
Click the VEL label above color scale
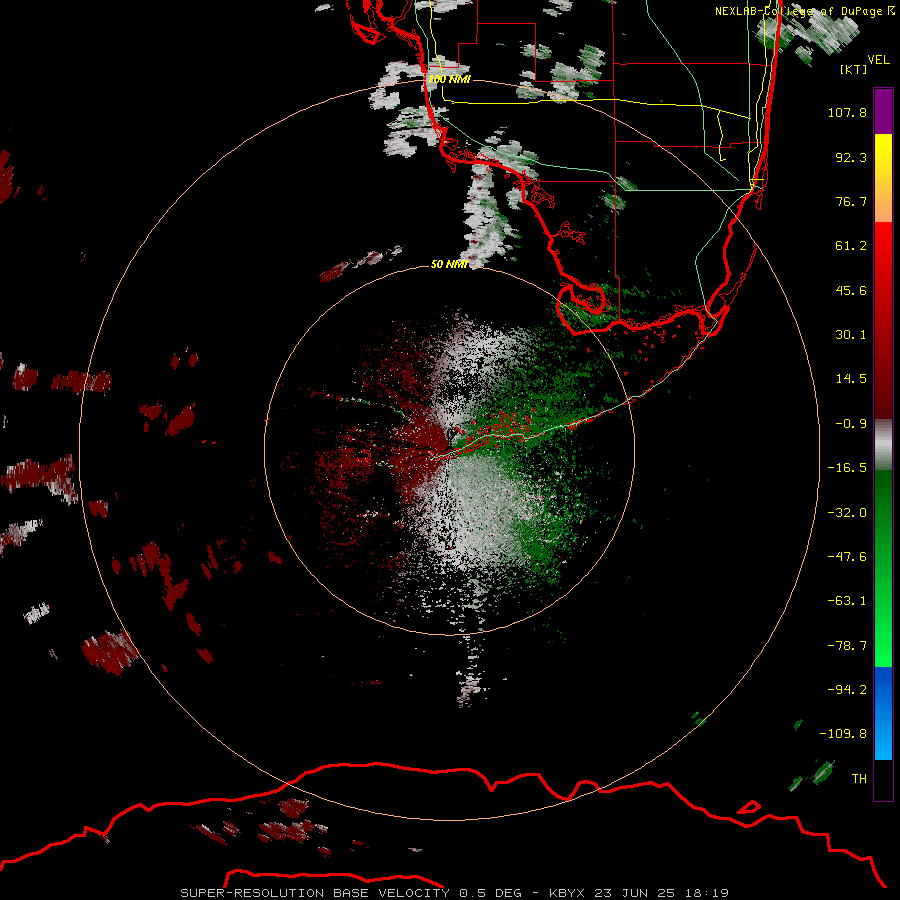pos(878,60)
